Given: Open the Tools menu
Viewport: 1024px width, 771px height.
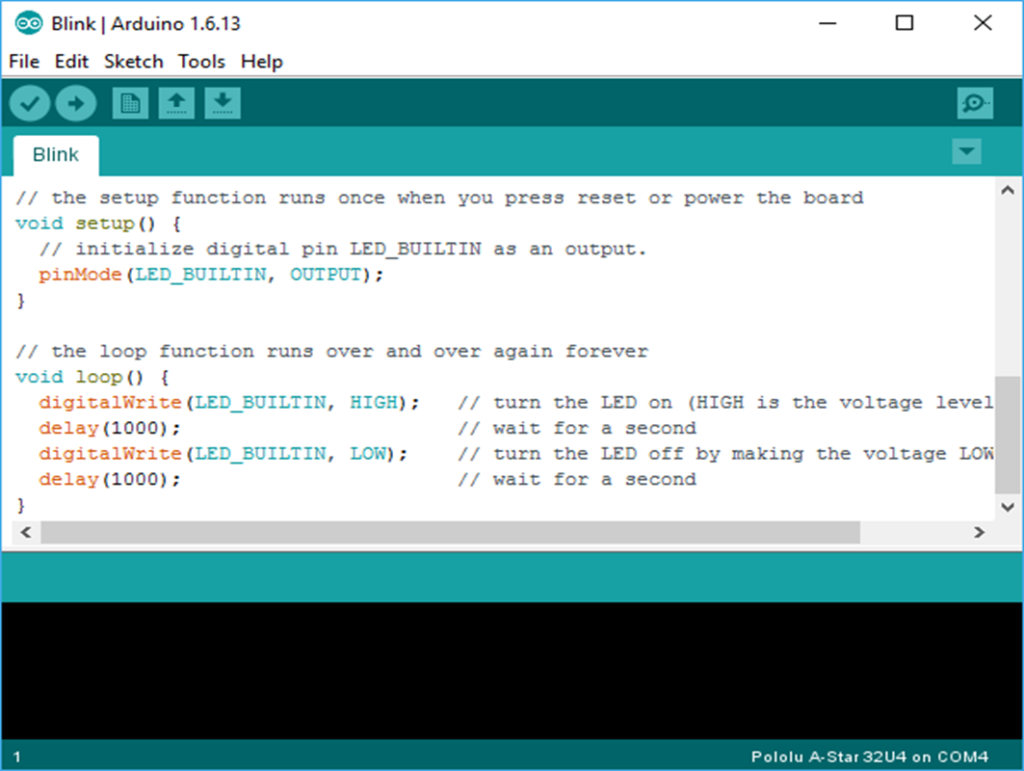Looking at the screenshot, I should pos(201,61).
